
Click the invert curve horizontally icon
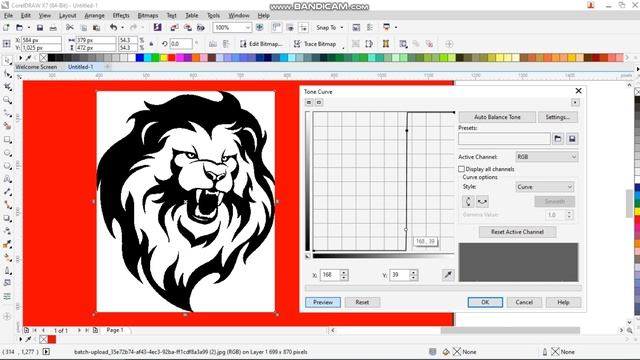pos(482,201)
